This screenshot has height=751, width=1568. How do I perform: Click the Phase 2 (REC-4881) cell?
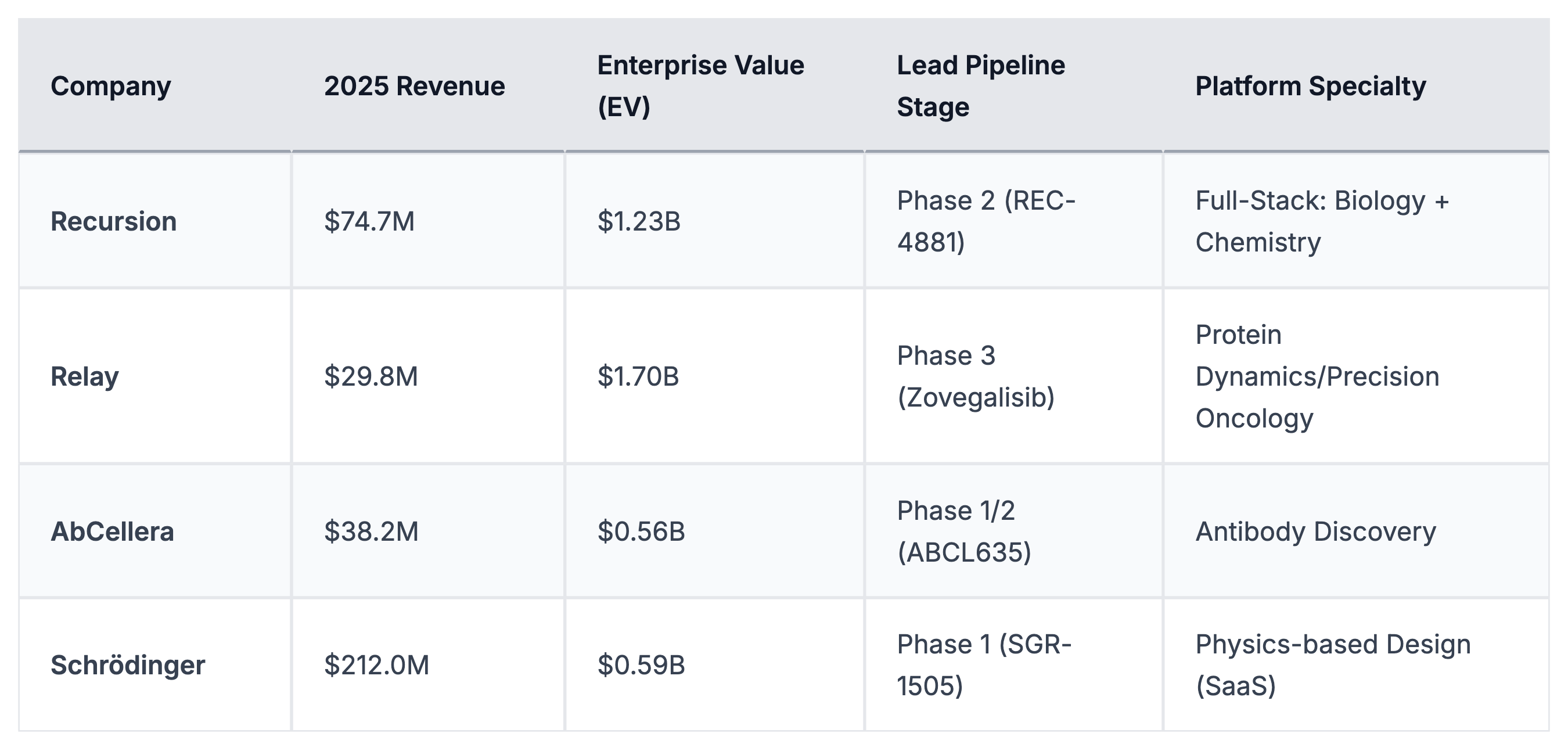[x=986, y=221]
